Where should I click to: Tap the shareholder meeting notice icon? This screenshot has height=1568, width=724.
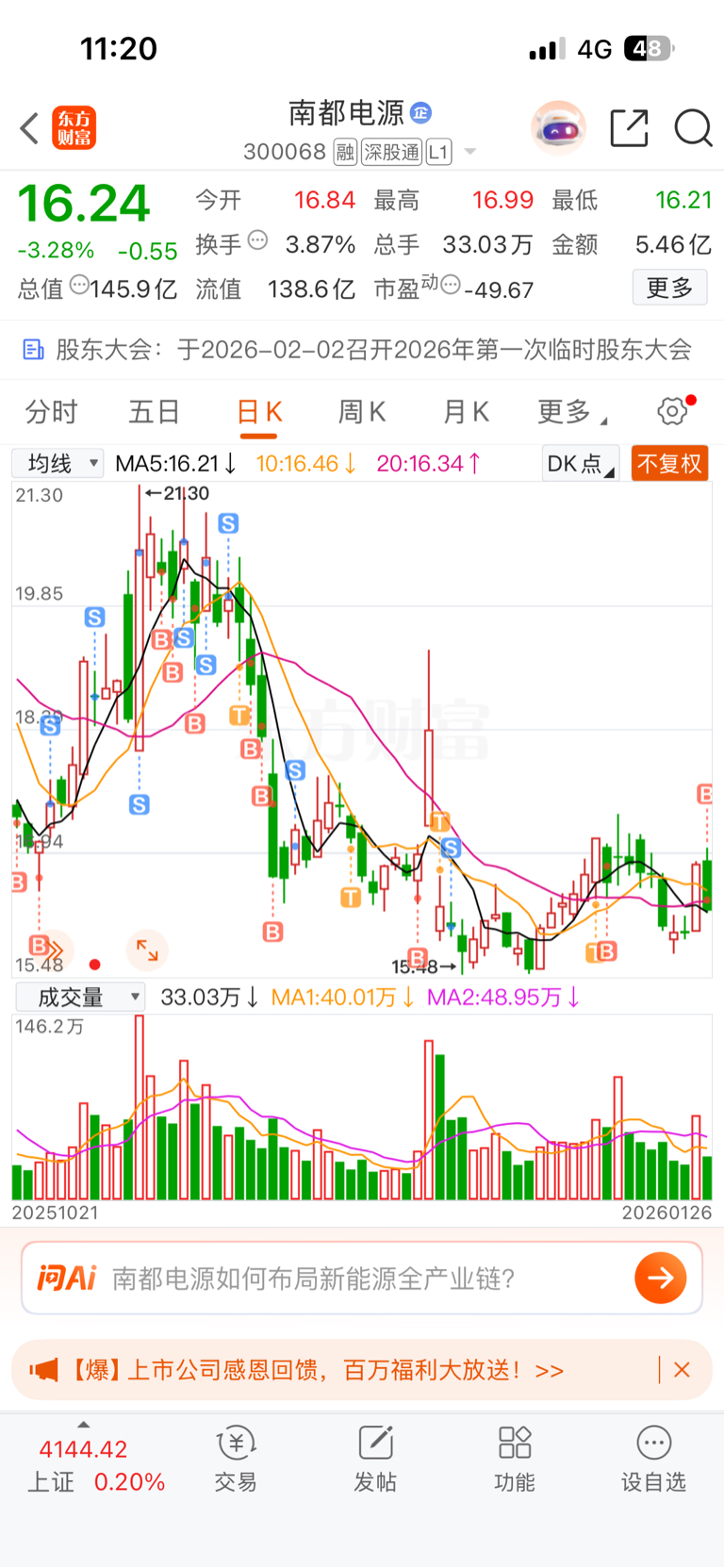(34, 350)
